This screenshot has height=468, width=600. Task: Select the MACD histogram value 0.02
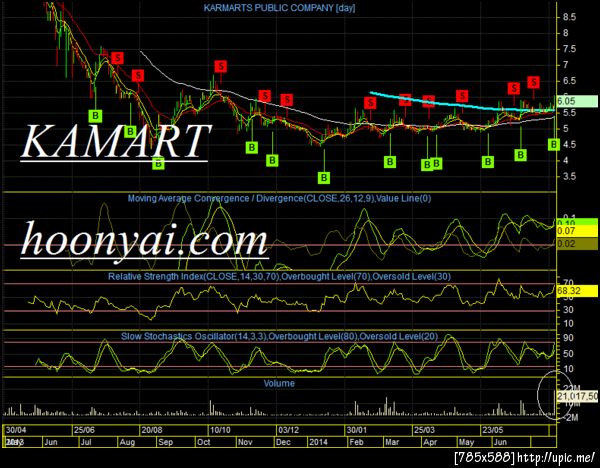[x=577, y=244]
